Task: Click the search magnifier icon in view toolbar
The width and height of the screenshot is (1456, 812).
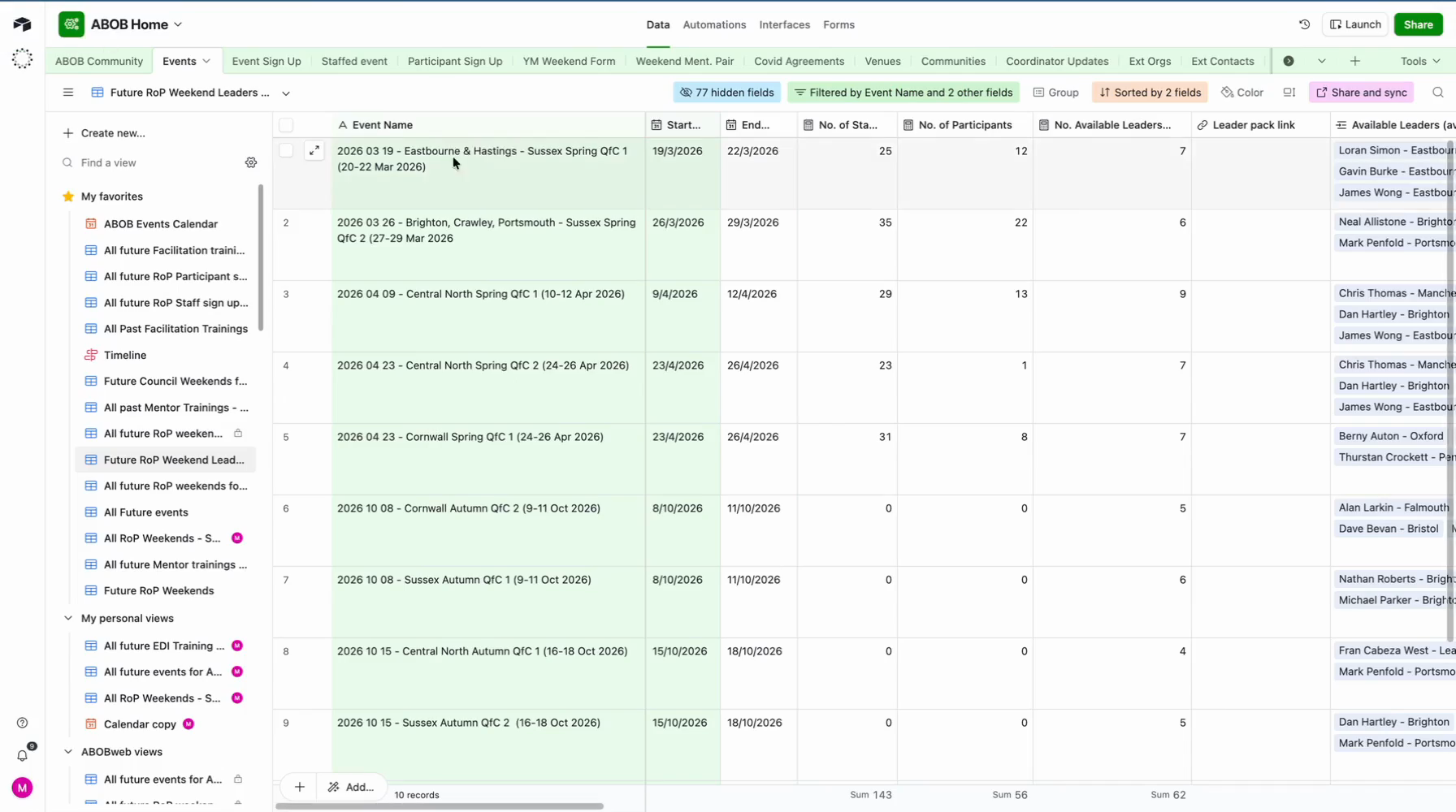Action: click(1437, 93)
